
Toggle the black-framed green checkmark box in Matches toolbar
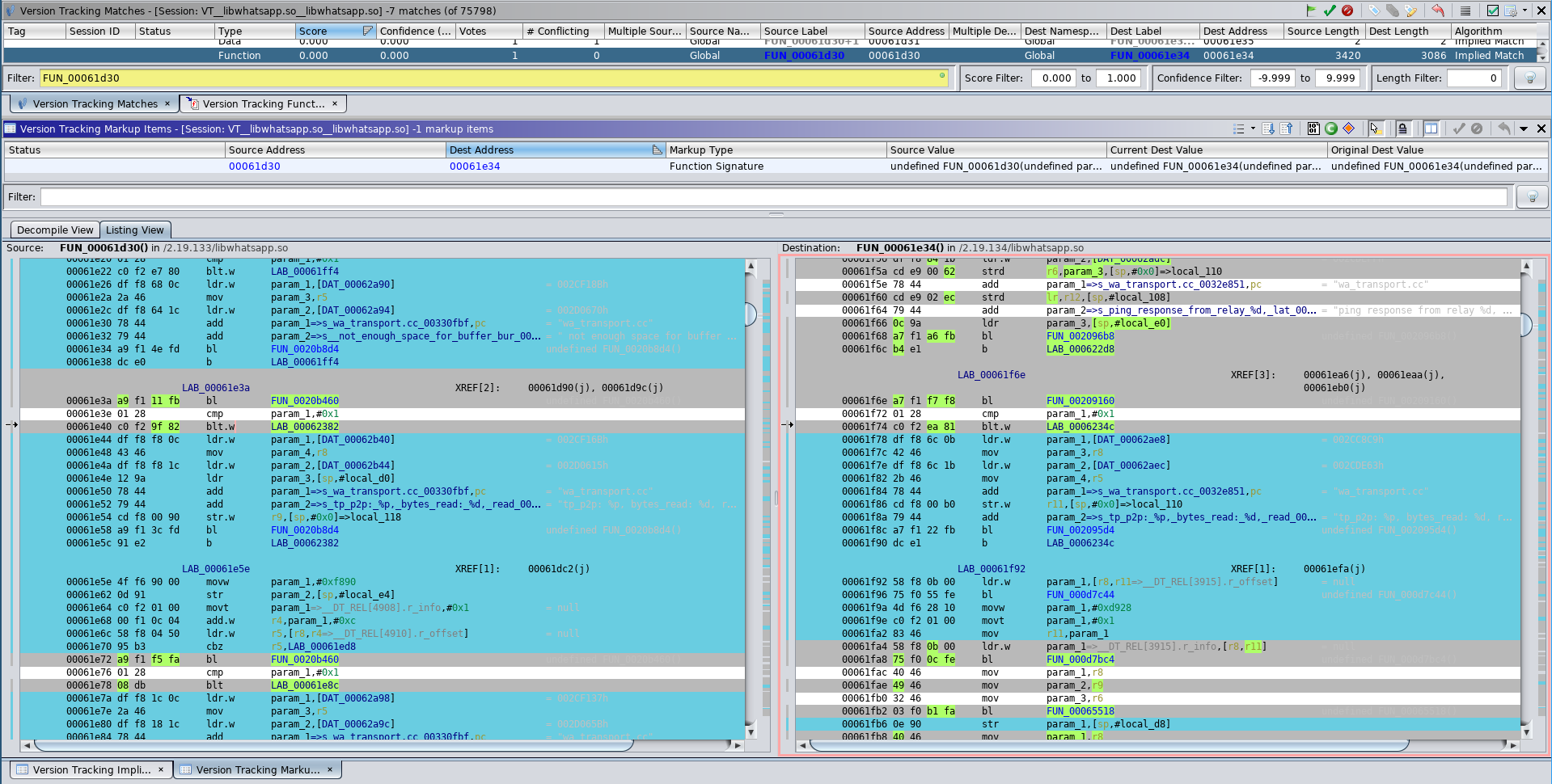1493,11
